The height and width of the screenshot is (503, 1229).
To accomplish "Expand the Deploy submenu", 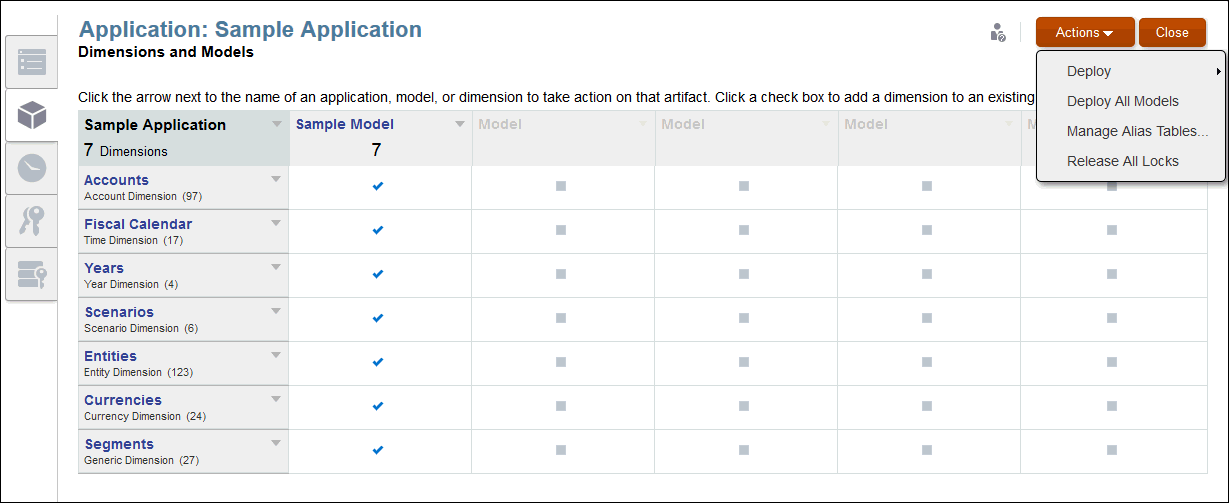I will point(1130,71).
